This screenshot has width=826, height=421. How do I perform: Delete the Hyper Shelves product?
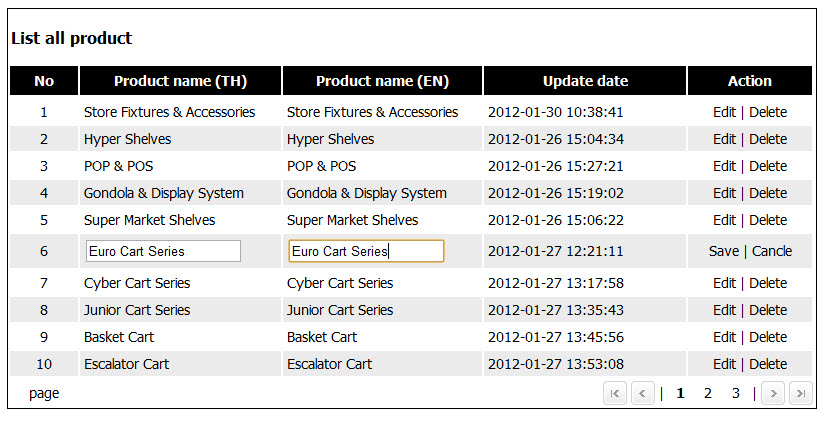click(x=768, y=139)
